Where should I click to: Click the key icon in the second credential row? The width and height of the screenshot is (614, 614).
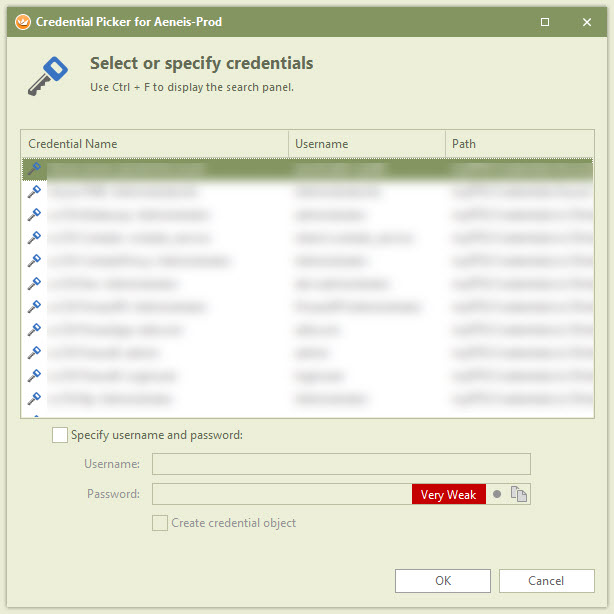[x=34, y=192]
